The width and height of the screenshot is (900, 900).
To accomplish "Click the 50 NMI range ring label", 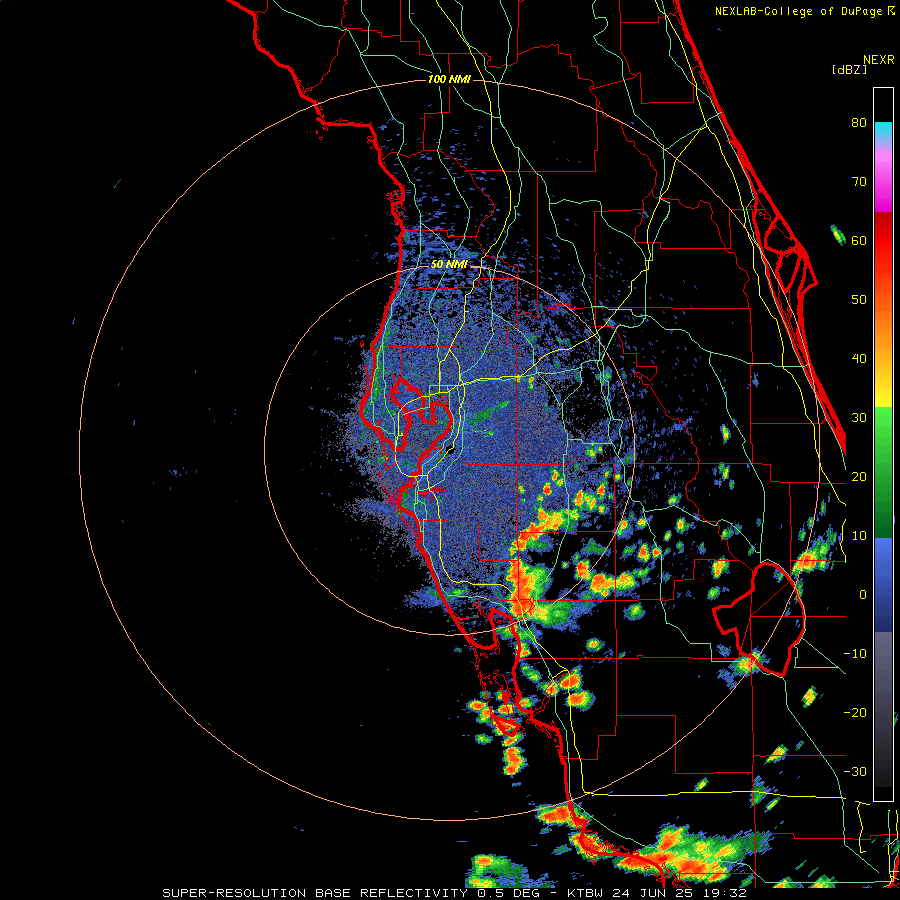I will coord(449,265).
